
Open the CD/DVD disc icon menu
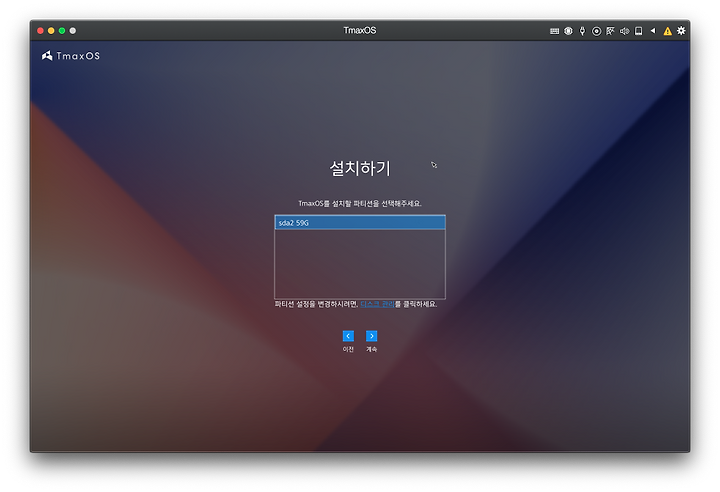click(596, 31)
